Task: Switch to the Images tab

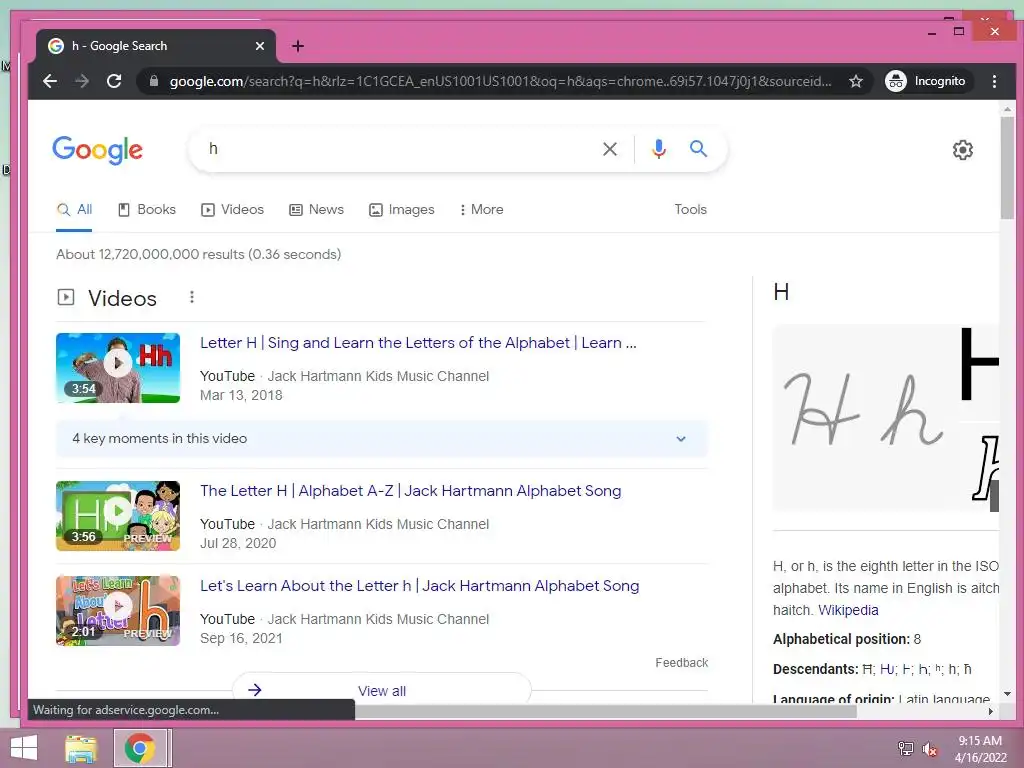Action: click(402, 210)
